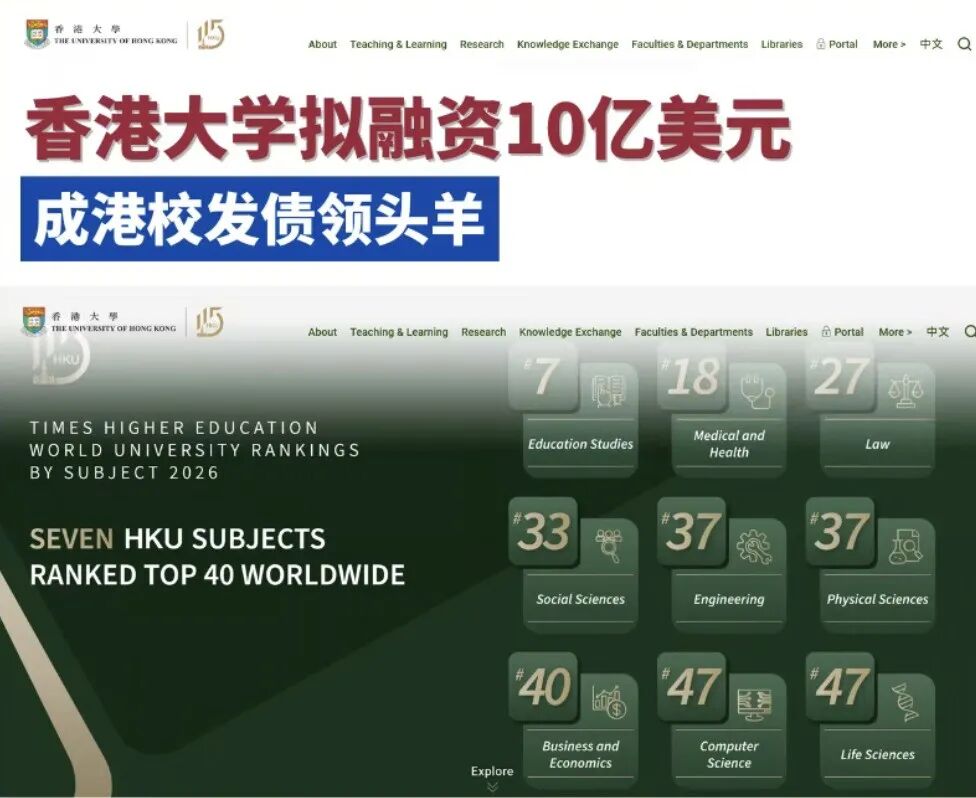Click the Education Studies tablet icon
The image size is (976, 798).
(607, 391)
